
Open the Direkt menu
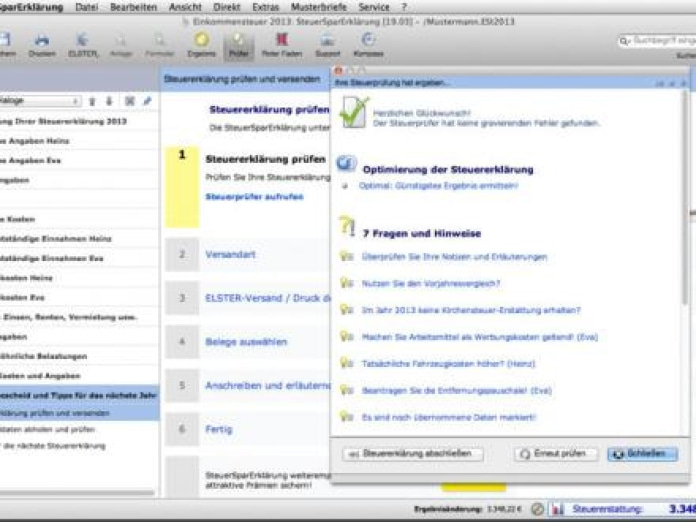(226, 7)
